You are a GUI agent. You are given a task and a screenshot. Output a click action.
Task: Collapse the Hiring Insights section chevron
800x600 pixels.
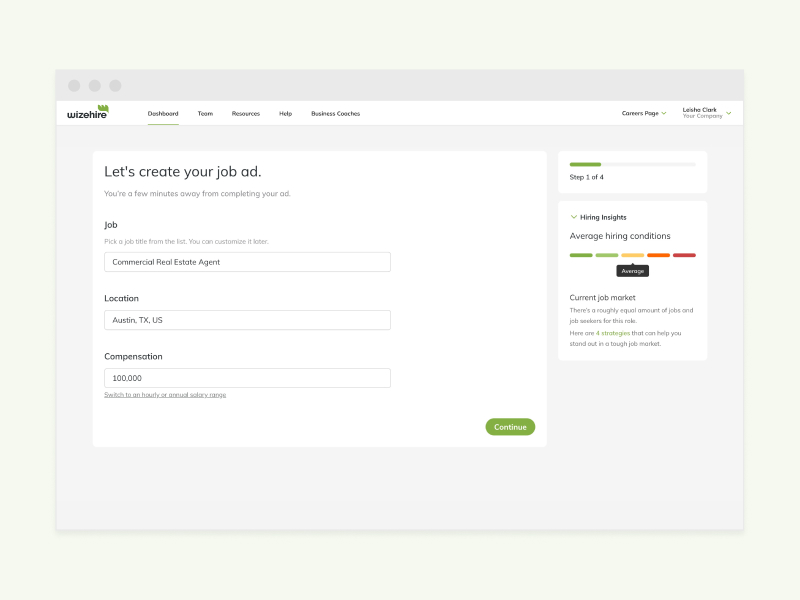(573, 217)
